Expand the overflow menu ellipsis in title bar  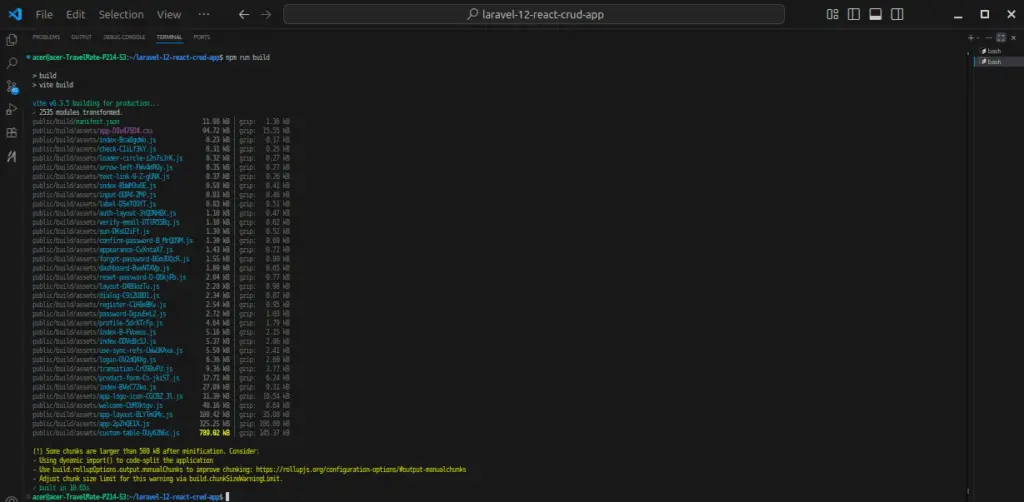click(204, 14)
